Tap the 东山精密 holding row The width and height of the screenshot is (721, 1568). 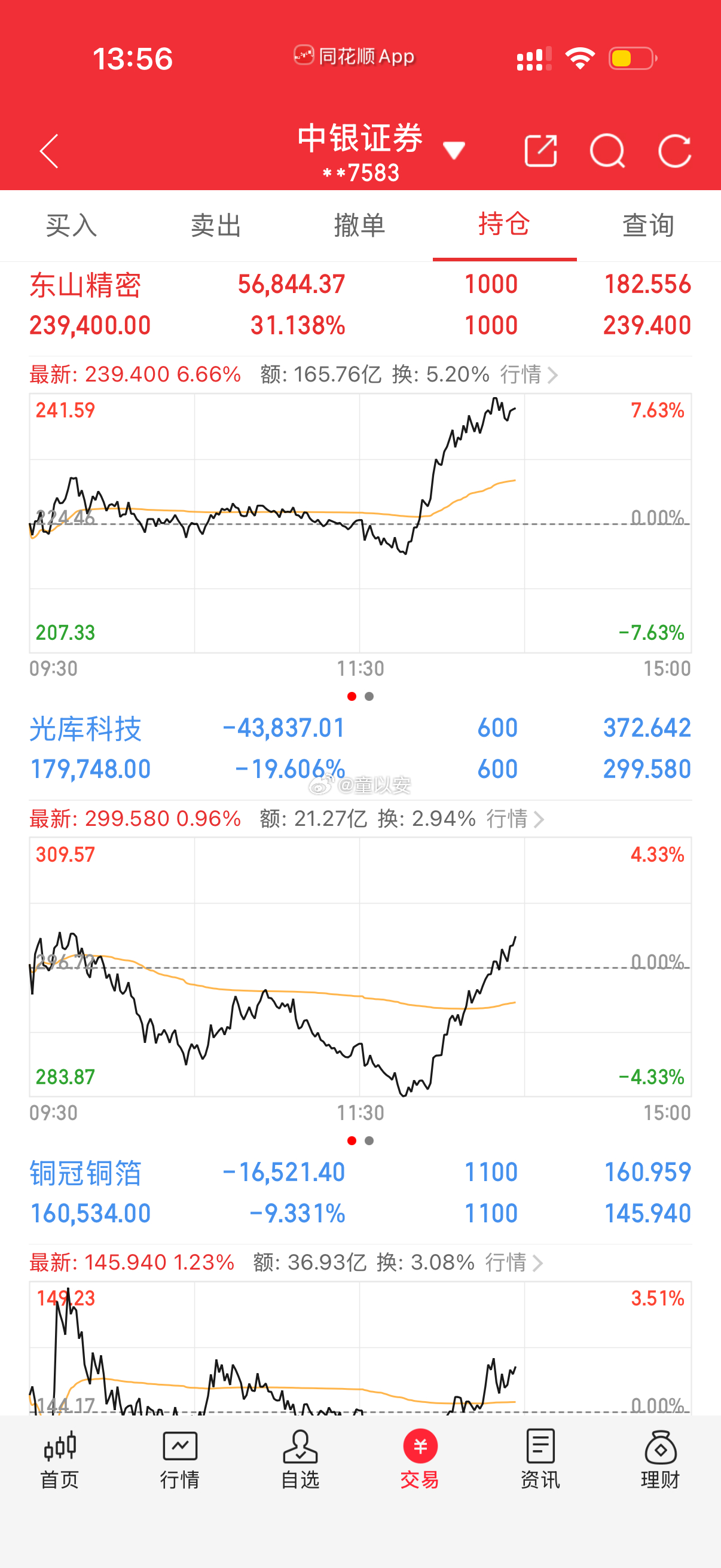pyautogui.click(x=360, y=305)
